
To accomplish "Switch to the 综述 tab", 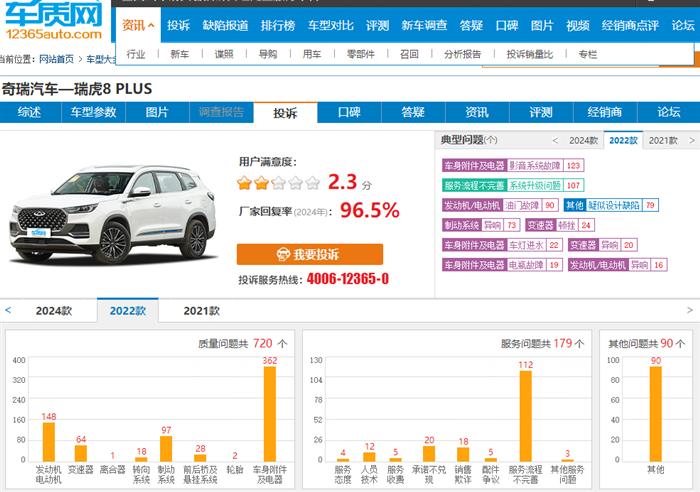I will point(29,112).
